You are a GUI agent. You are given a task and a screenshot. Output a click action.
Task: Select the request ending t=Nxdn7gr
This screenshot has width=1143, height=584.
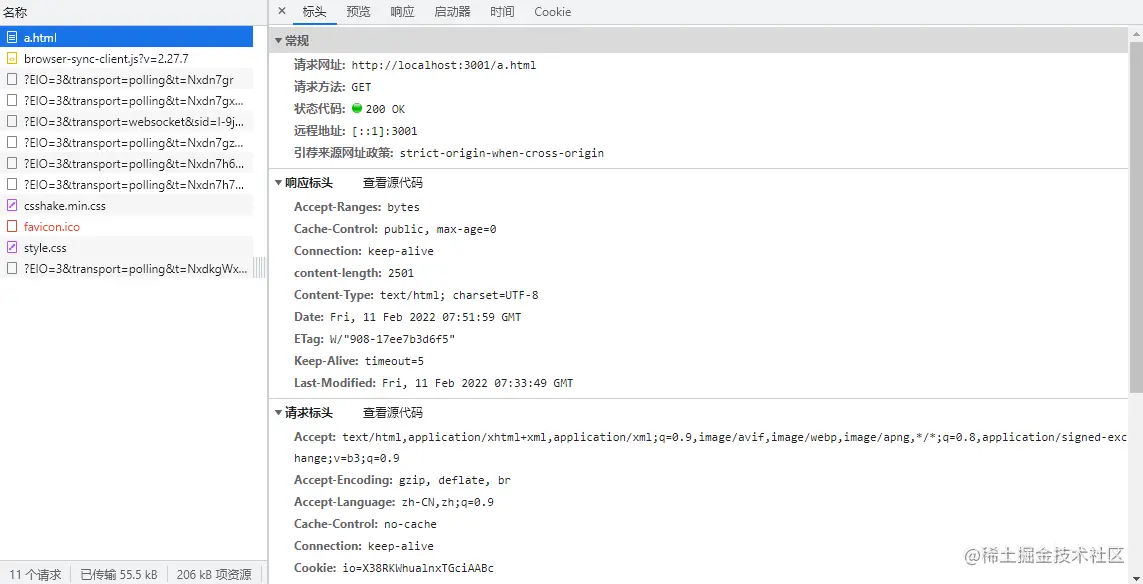pyautogui.click(x=127, y=79)
